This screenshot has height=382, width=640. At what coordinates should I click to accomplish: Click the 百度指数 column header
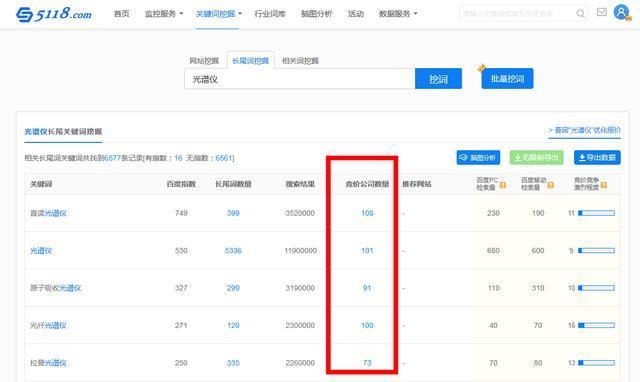pyautogui.click(x=181, y=184)
